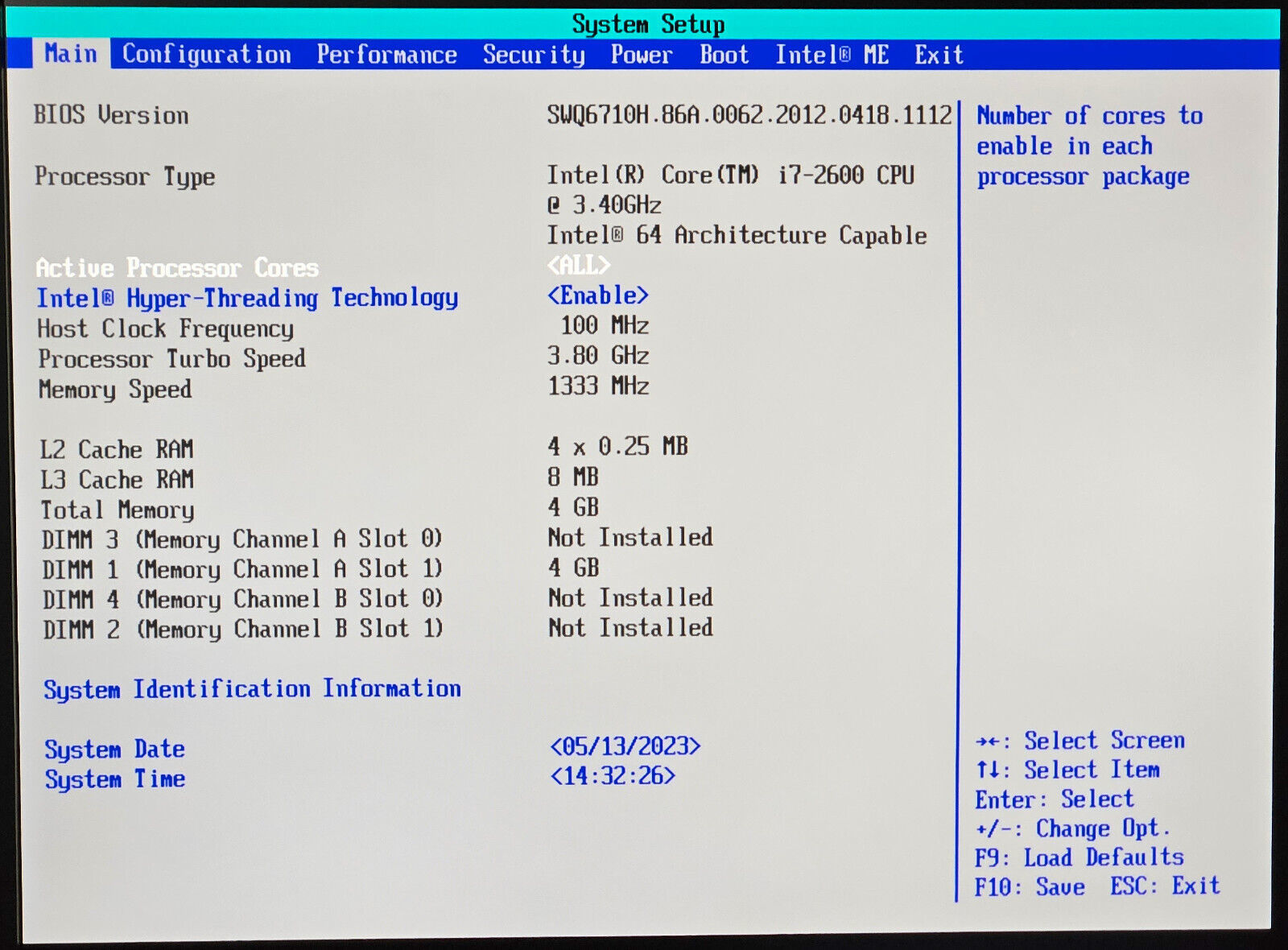The image size is (1288, 950).
Task: Switch to the Boot tab
Action: coord(724,55)
